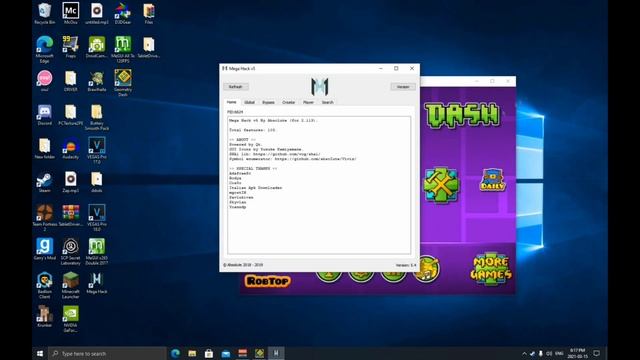Select the MeGUI All To 120FPS shortcut
Image resolution: width=640 pixels, height=360 pixels.
pos(122,49)
